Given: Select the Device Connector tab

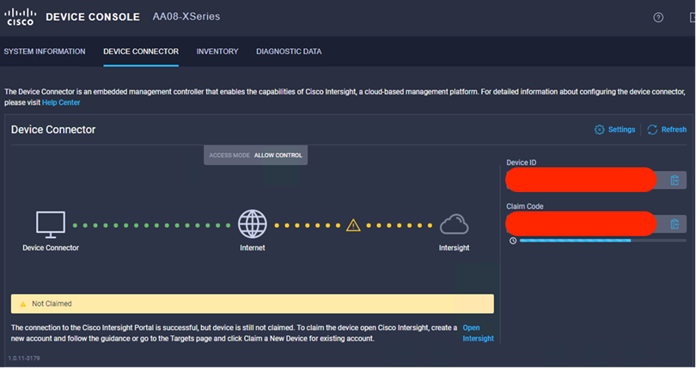Looking at the screenshot, I should point(141,51).
